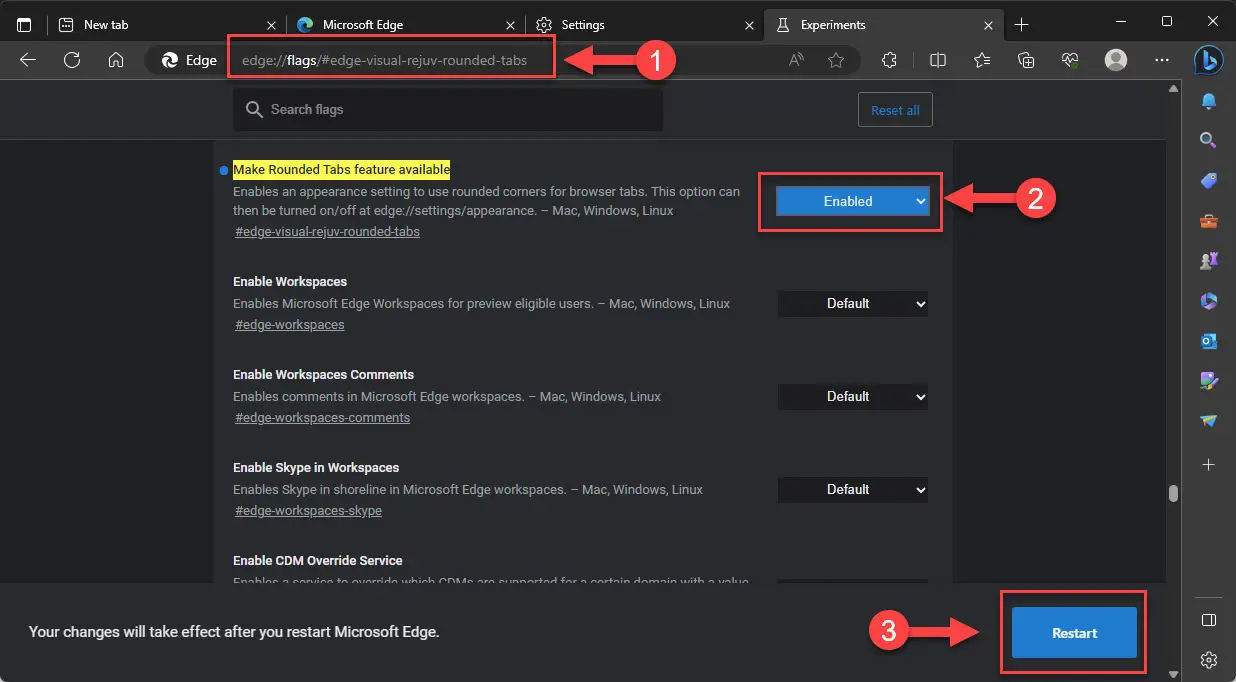The height and width of the screenshot is (682, 1236).
Task: Click the Reset all button
Action: [895, 110]
